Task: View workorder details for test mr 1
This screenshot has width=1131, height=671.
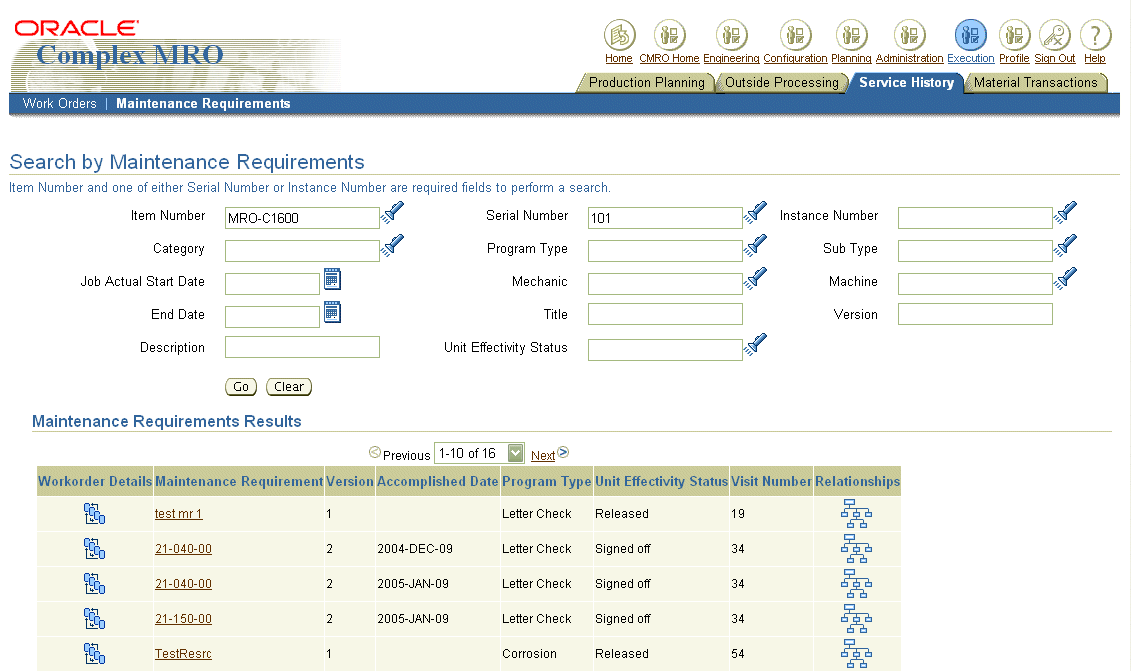Action: pyautogui.click(x=94, y=514)
